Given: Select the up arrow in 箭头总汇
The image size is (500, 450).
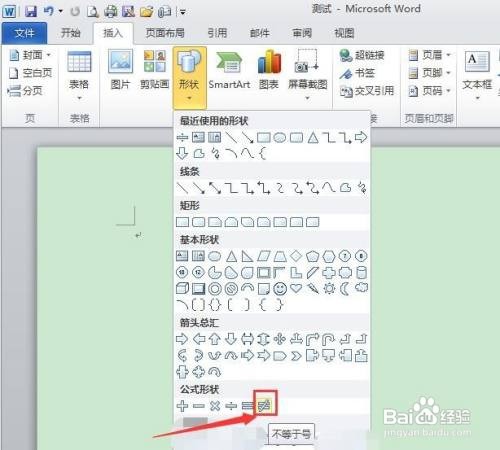Looking at the screenshot, I should (215, 339).
